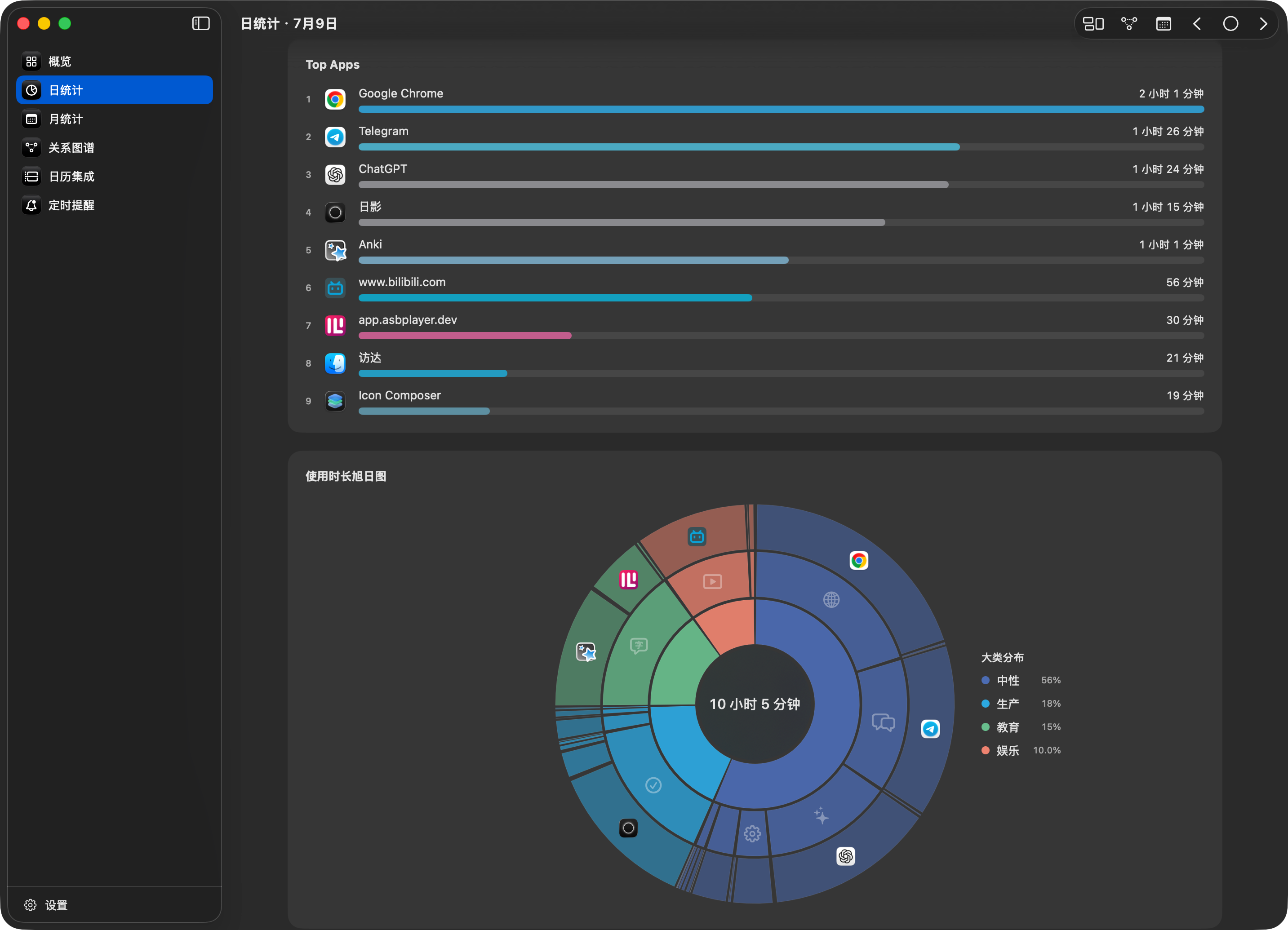Image resolution: width=1288 pixels, height=930 pixels.
Task: Click the asbplayer icon in sunburst chart
Action: pyautogui.click(x=629, y=580)
